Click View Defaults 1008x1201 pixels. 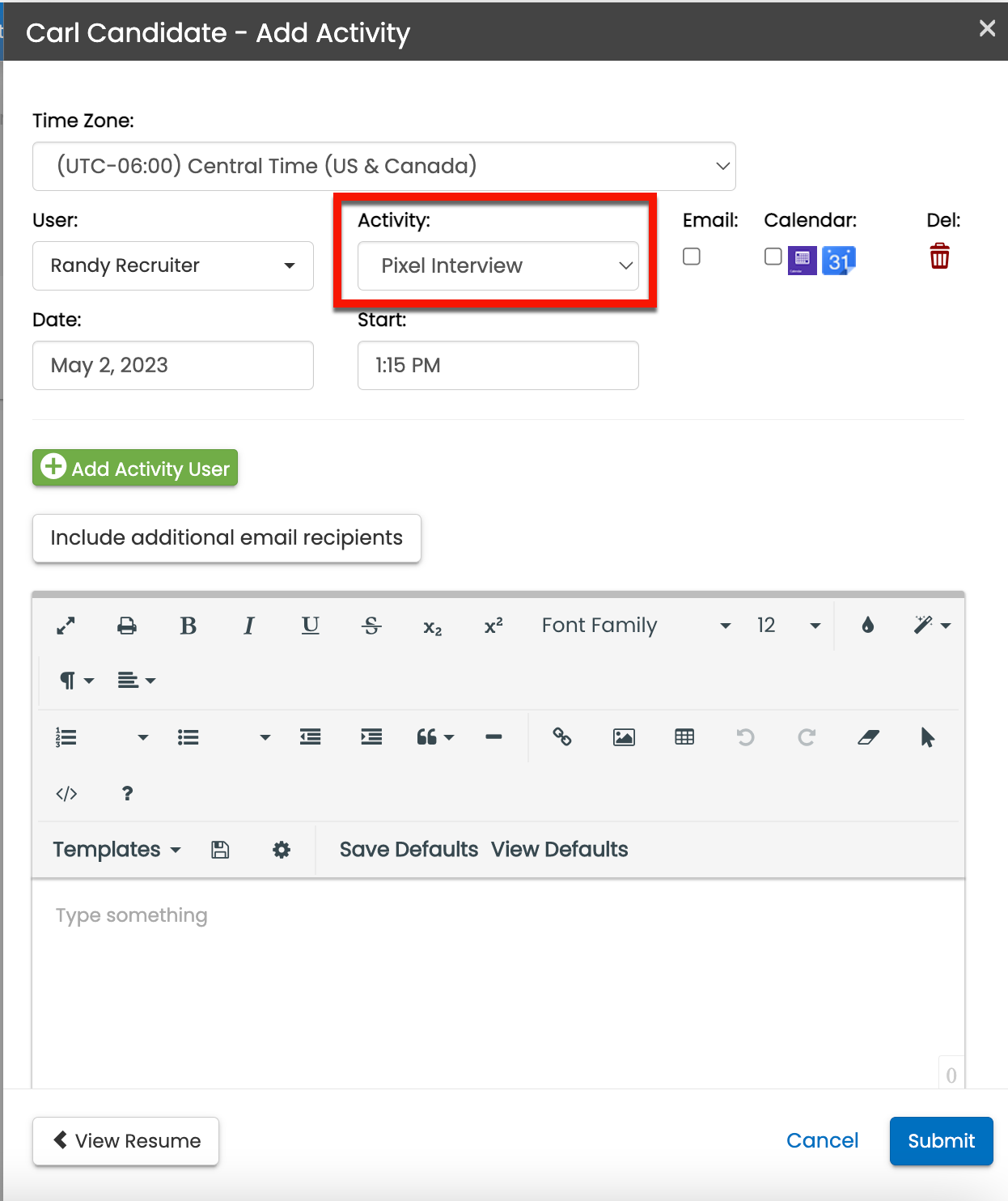click(560, 850)
